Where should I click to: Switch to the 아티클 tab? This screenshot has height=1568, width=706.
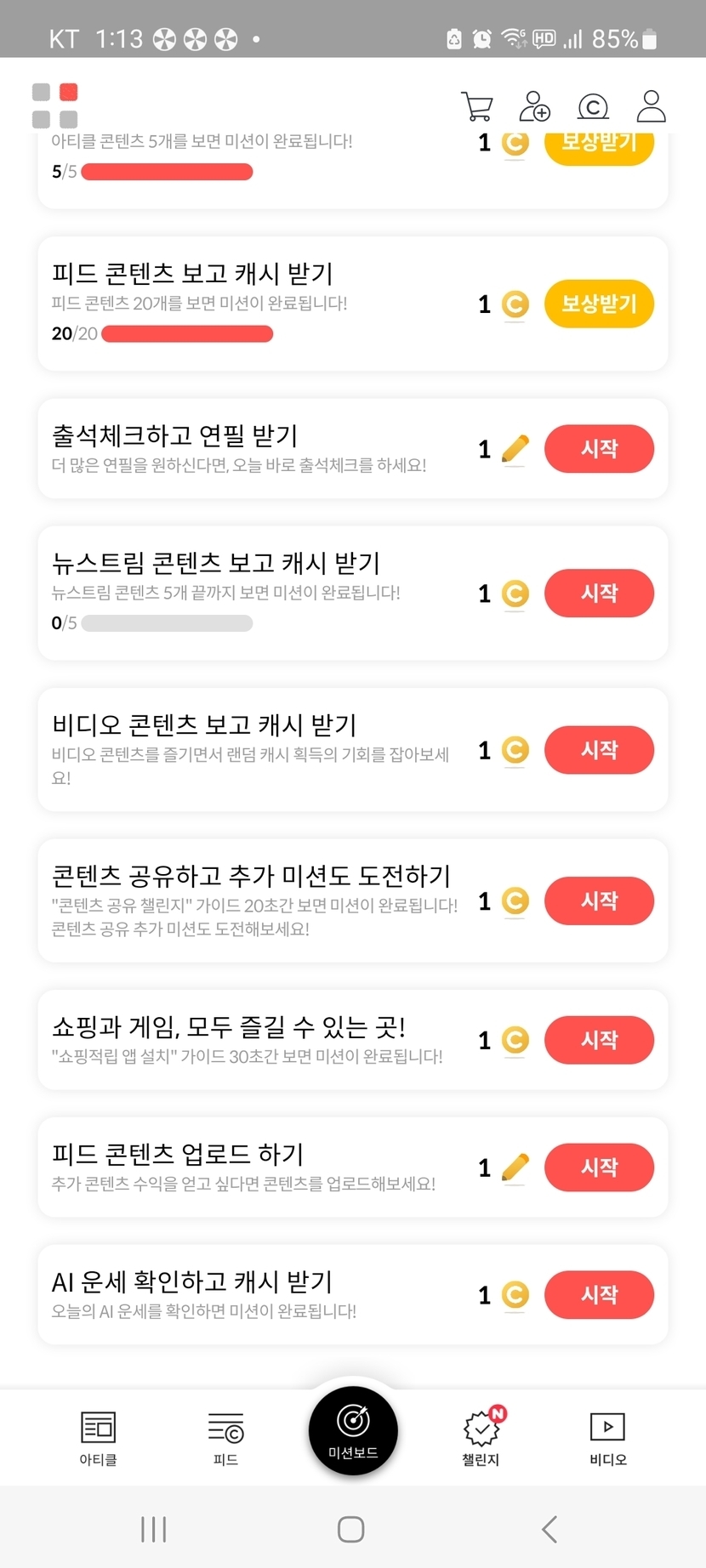98,1438
